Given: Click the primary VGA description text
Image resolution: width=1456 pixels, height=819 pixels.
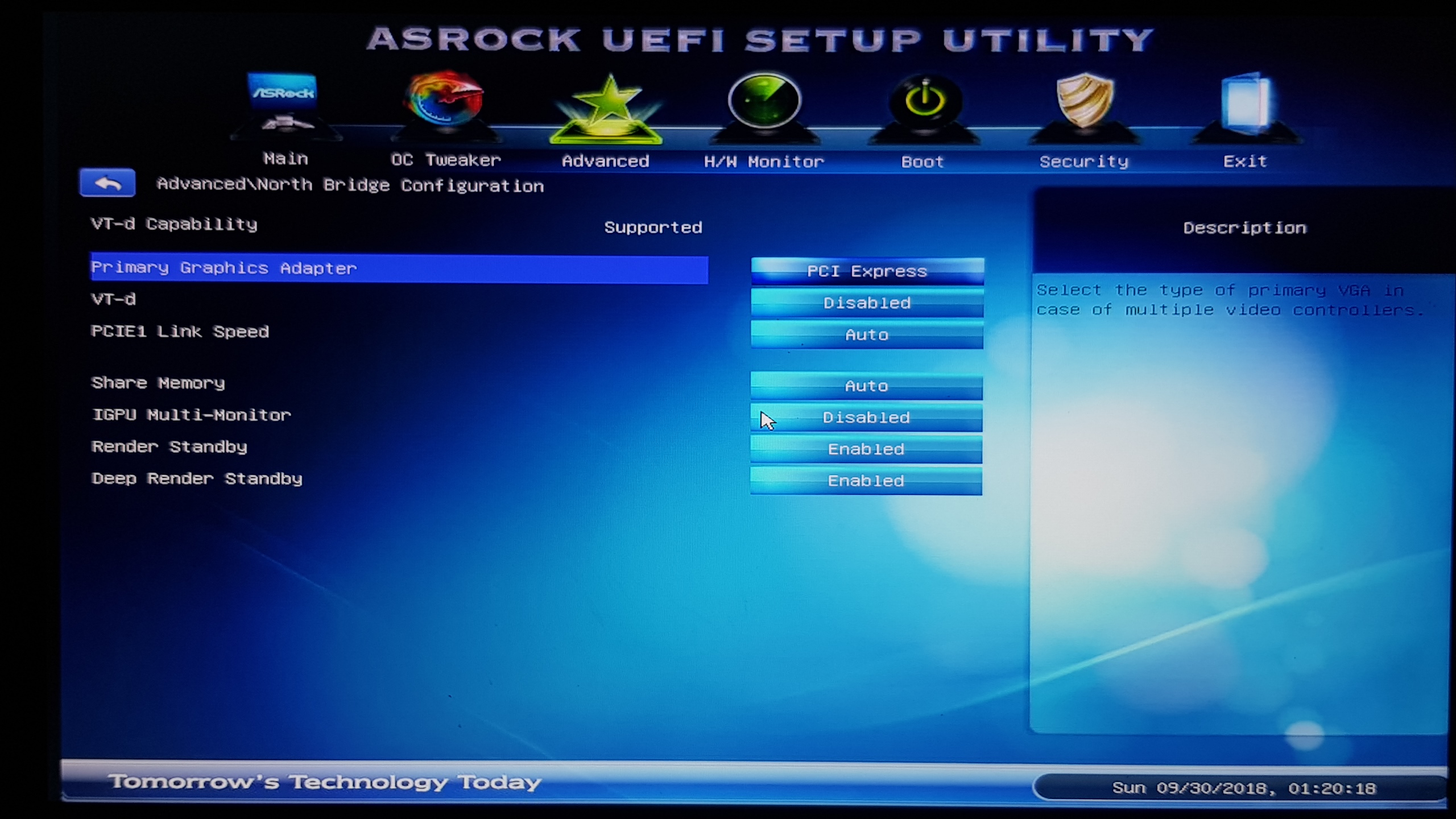Looking at the screenshot, I should point(1231,300).
